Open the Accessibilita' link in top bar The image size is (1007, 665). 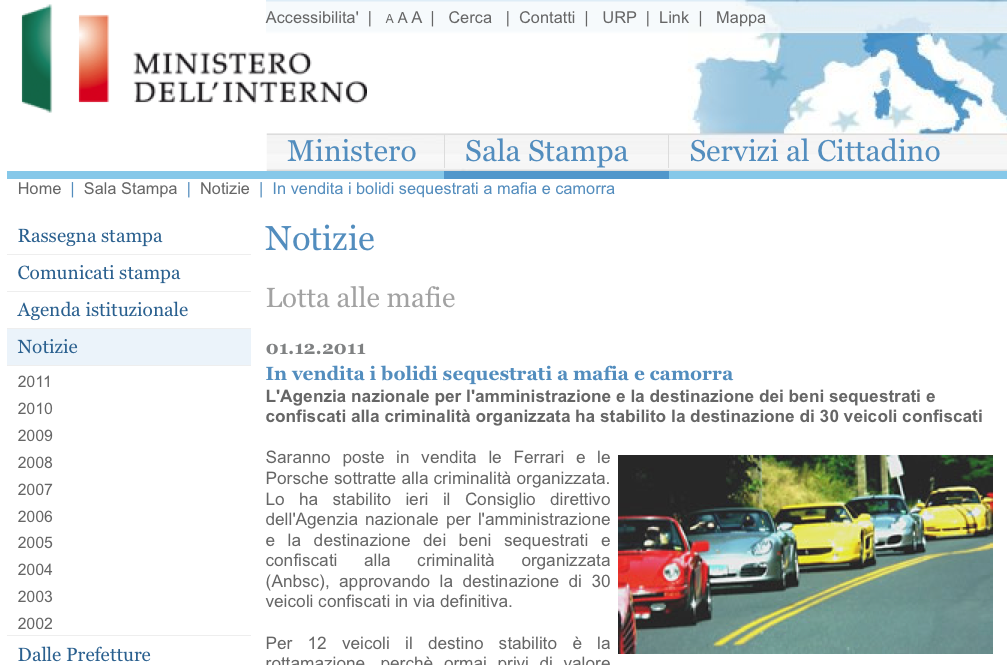[x=312, y=17]
